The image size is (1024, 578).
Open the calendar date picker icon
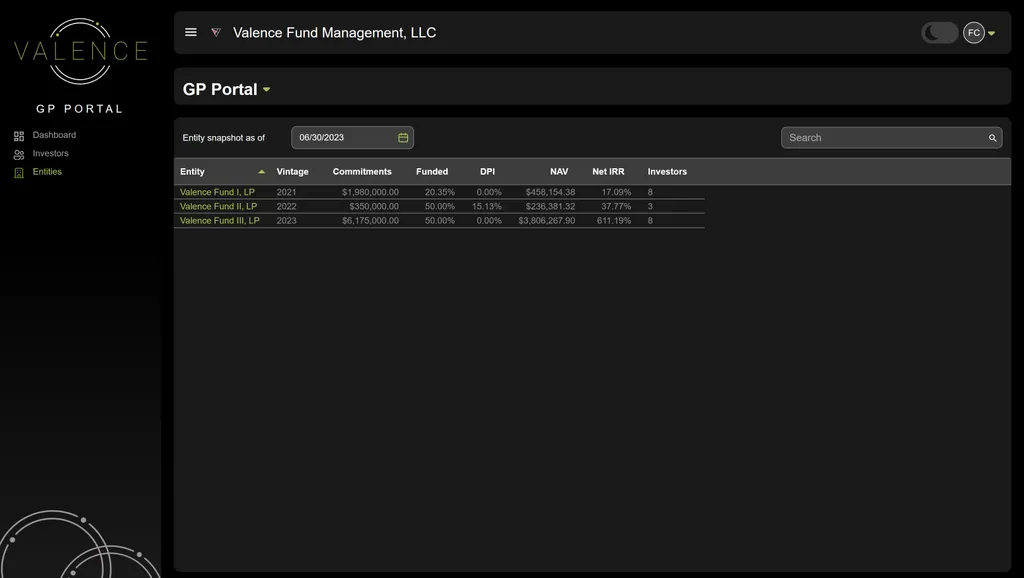click(403, 138)
